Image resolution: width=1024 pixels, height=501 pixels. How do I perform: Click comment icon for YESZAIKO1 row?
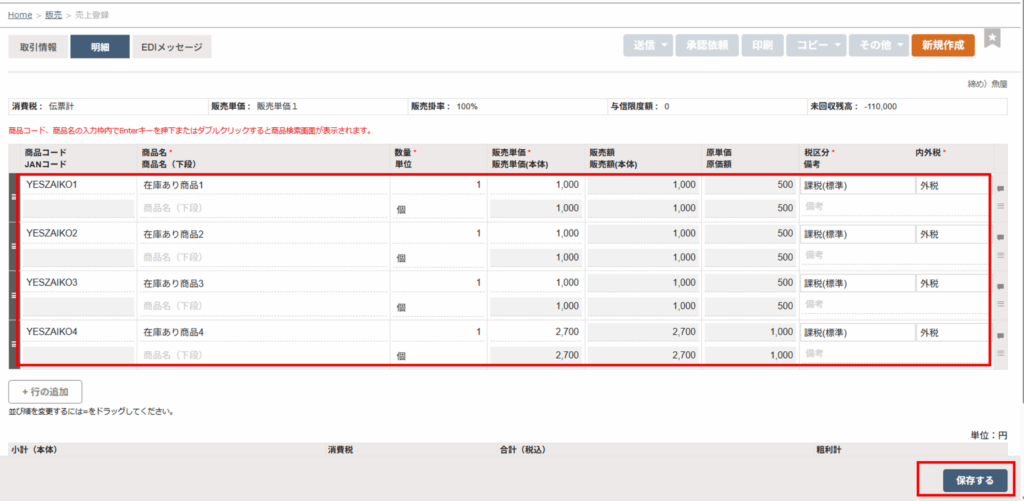1001,188
